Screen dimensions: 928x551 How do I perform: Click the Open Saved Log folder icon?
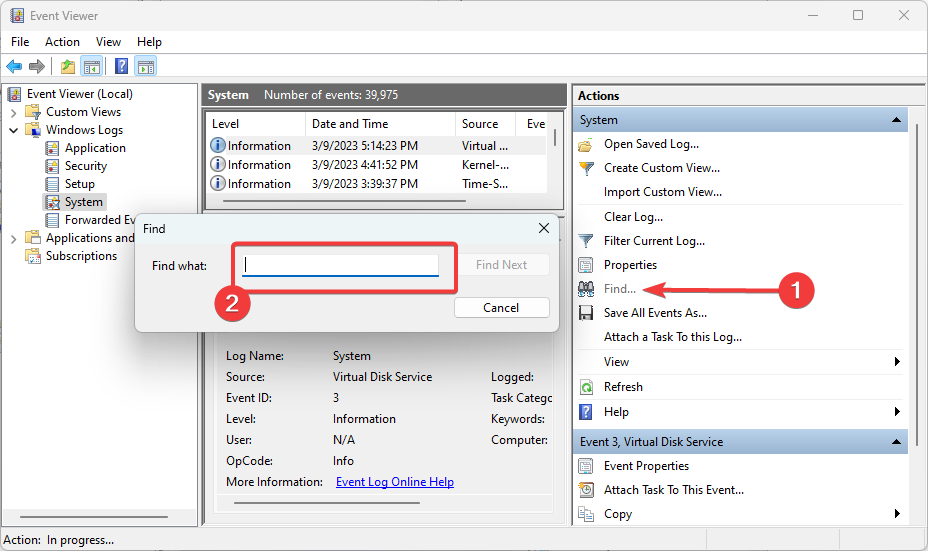(585, 144)
